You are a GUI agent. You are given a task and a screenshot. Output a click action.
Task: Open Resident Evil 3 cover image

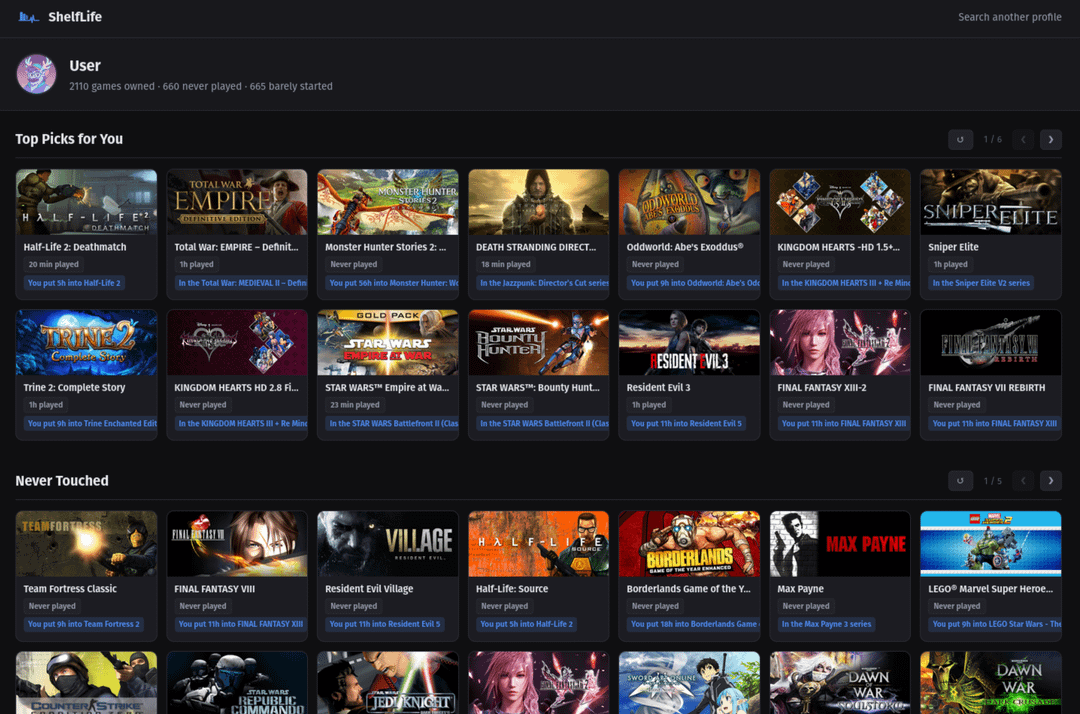coord(689,343)
